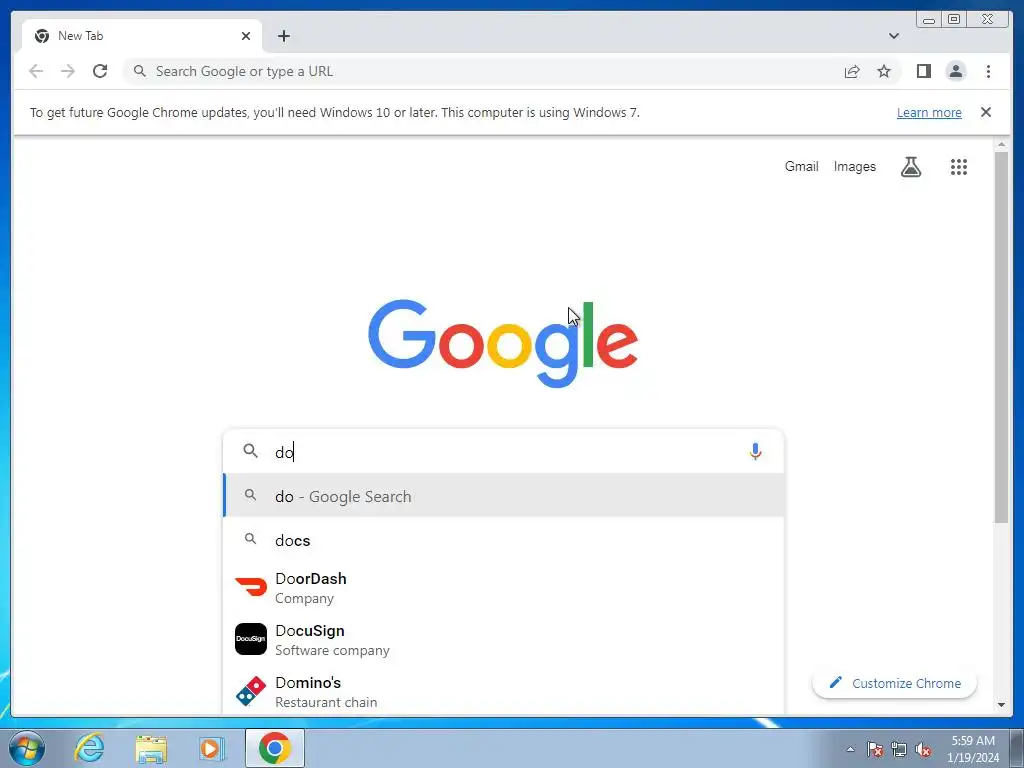
Task: Open the Windows Start menu
Action: (26, 748)
